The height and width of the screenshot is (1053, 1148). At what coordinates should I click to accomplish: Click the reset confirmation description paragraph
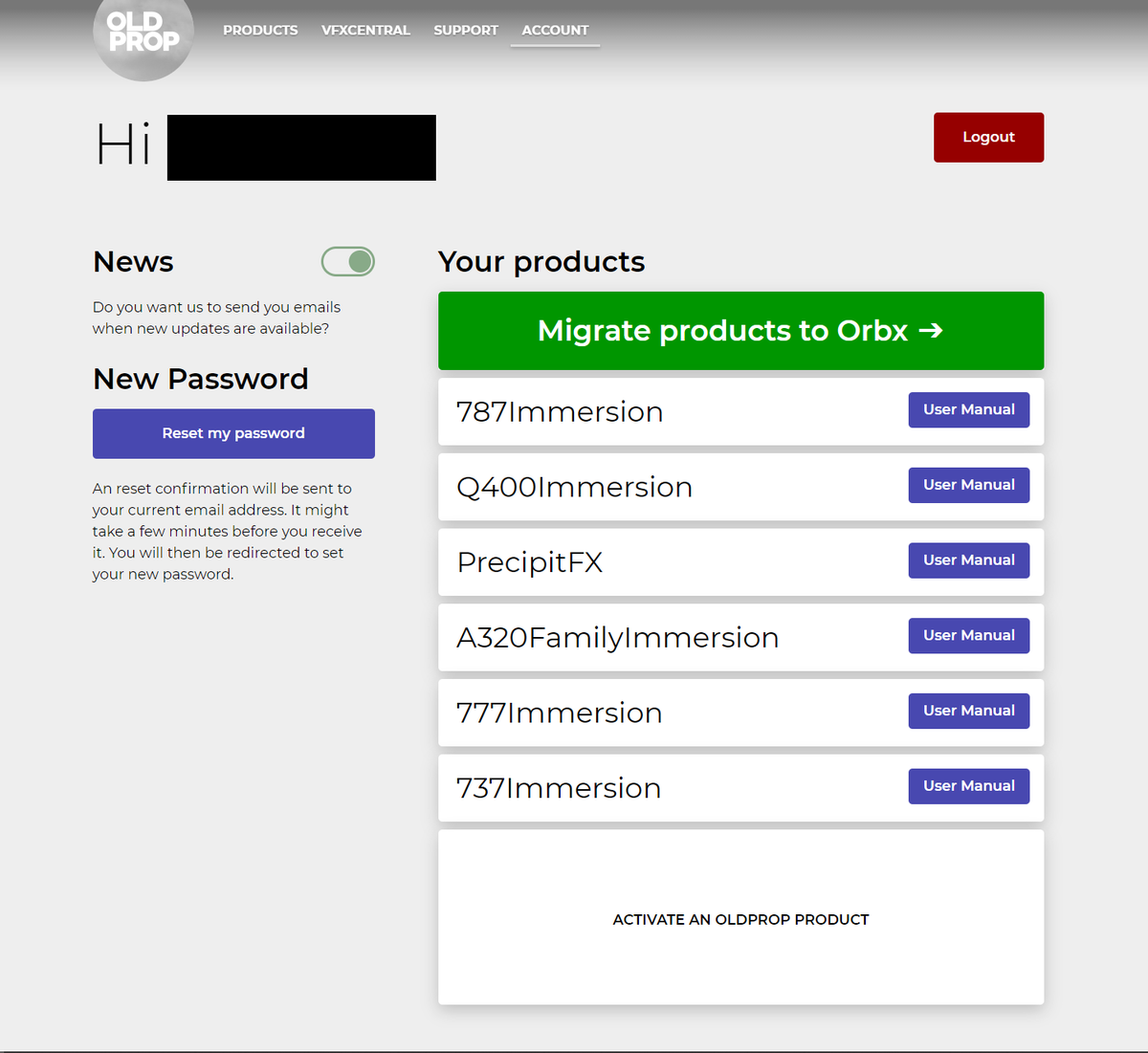[228, 532]
